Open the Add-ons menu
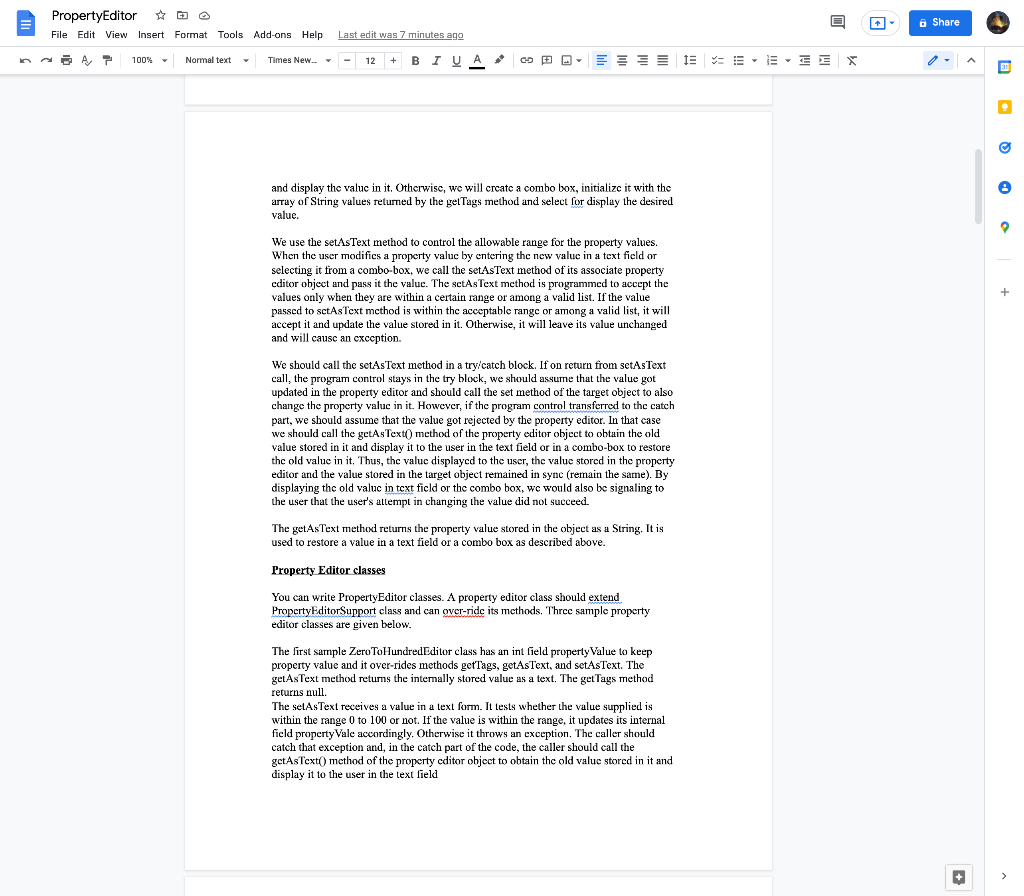1024x896 pixels. tap(272, 33)
